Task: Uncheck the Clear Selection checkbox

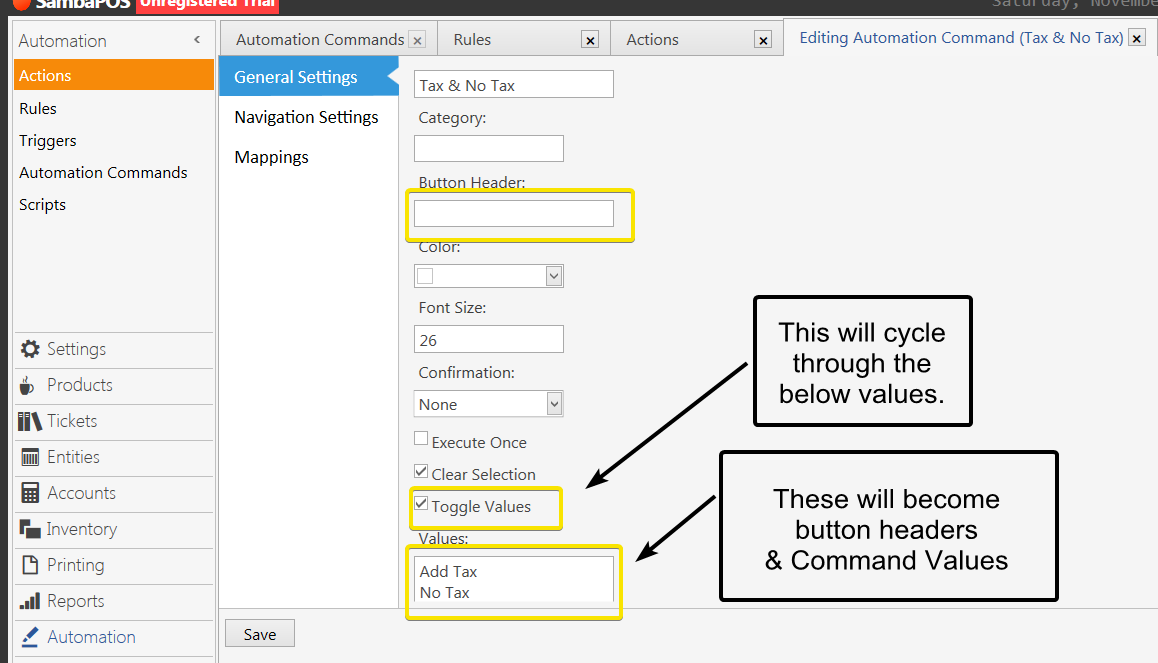Action: 421,471
